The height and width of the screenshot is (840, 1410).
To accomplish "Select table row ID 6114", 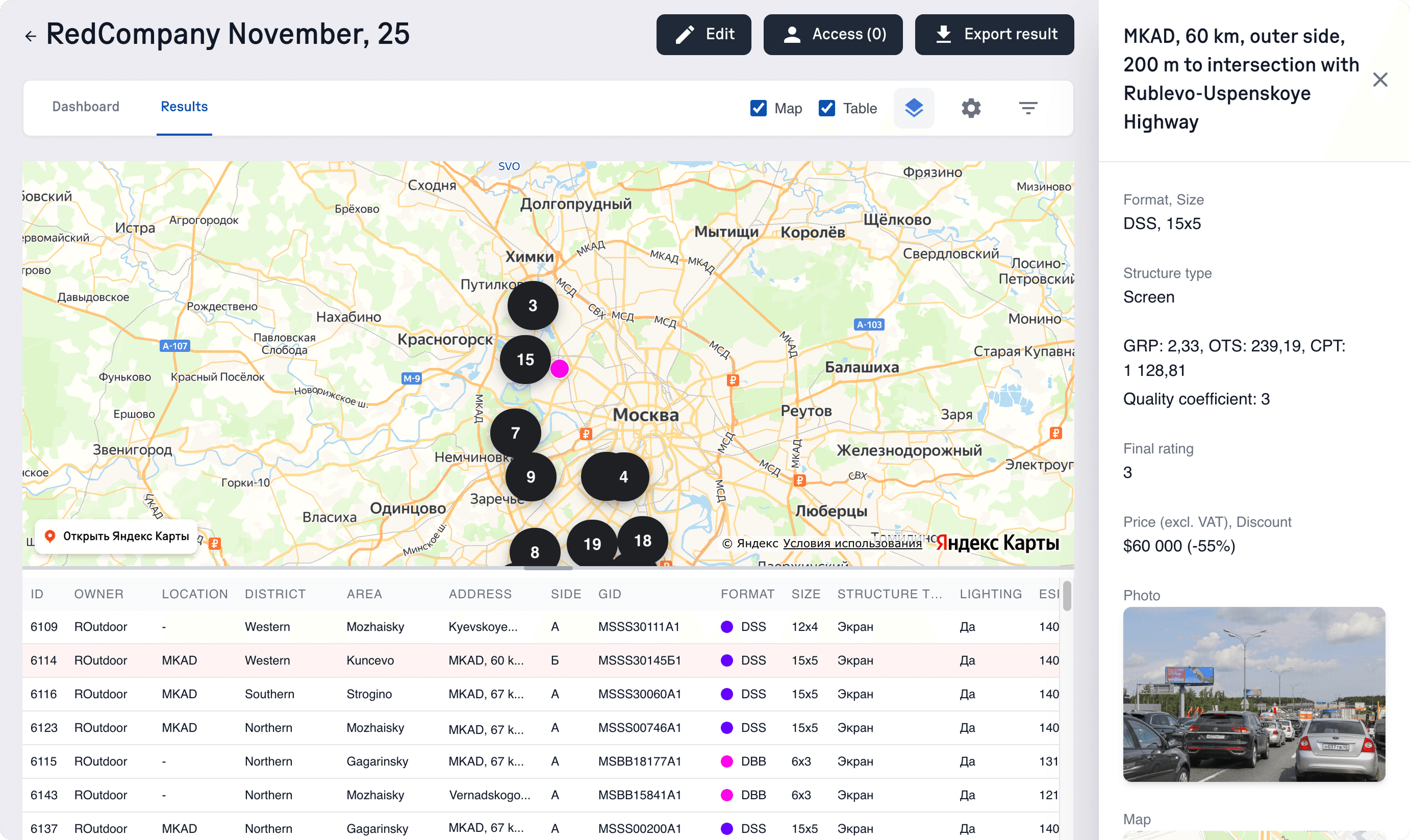I will tap(542, 660).
